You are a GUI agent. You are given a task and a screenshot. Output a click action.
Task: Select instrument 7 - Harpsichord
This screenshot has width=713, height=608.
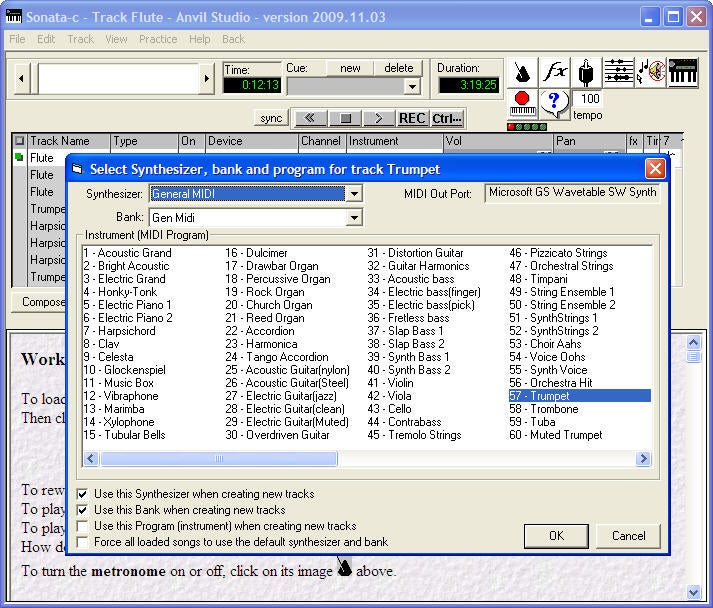(119, 331)
